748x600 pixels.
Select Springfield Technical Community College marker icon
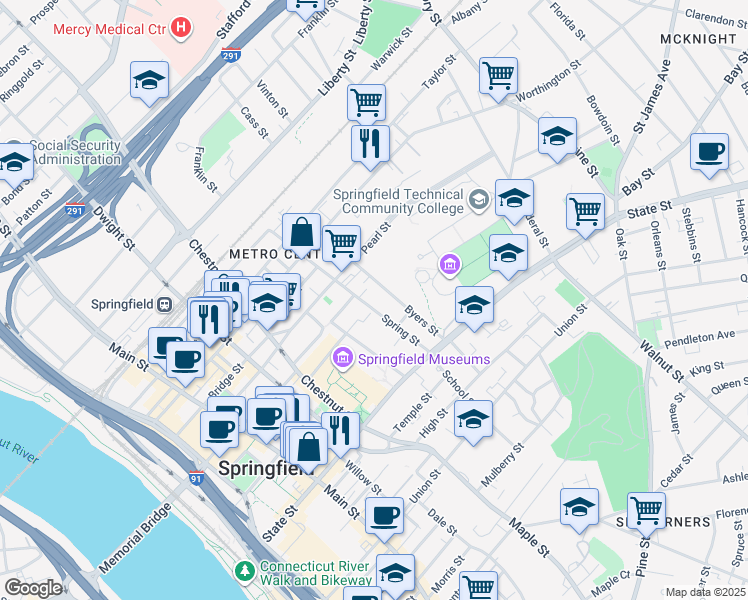[478, 201]
